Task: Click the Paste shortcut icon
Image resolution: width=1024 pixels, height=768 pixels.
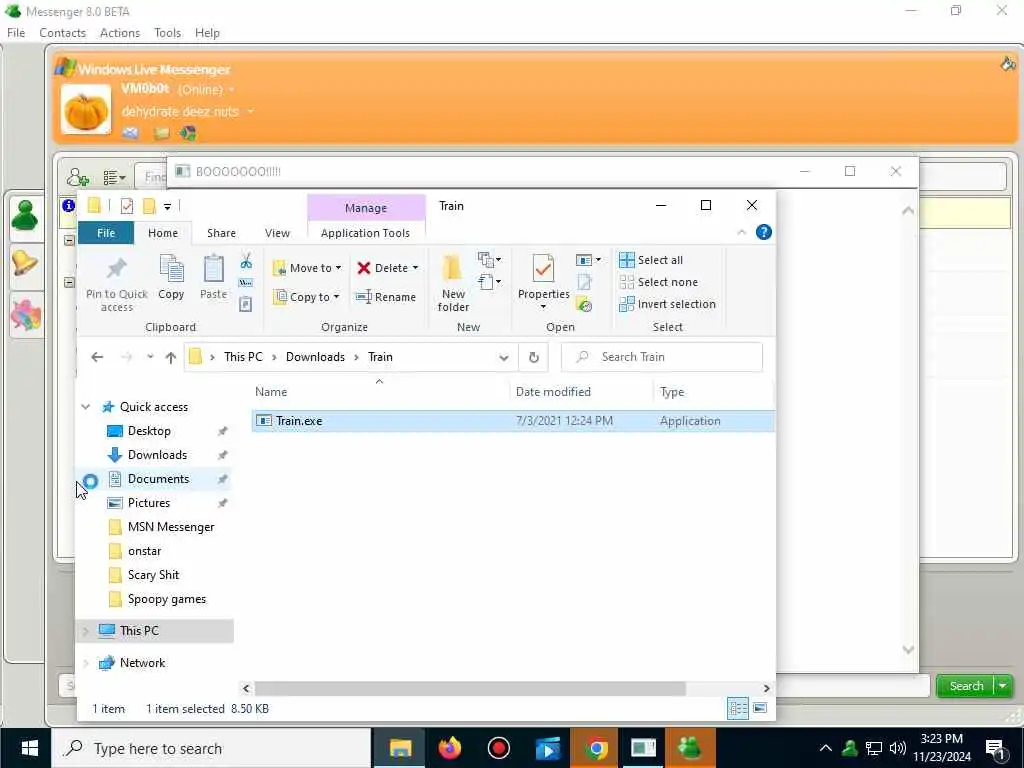Action: click(x=246, y=304)
